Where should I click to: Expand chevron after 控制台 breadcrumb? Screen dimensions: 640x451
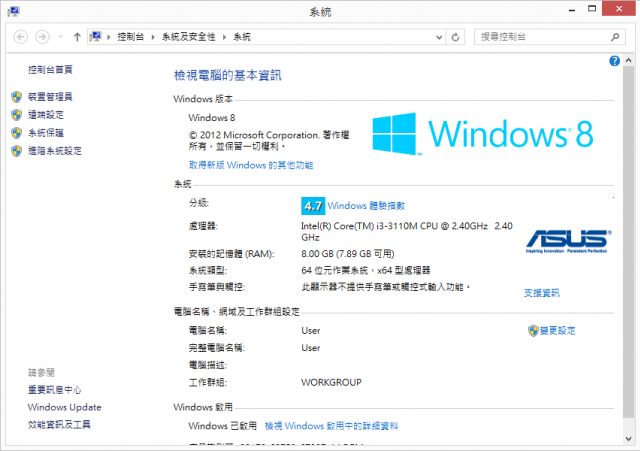coord(153,37)
